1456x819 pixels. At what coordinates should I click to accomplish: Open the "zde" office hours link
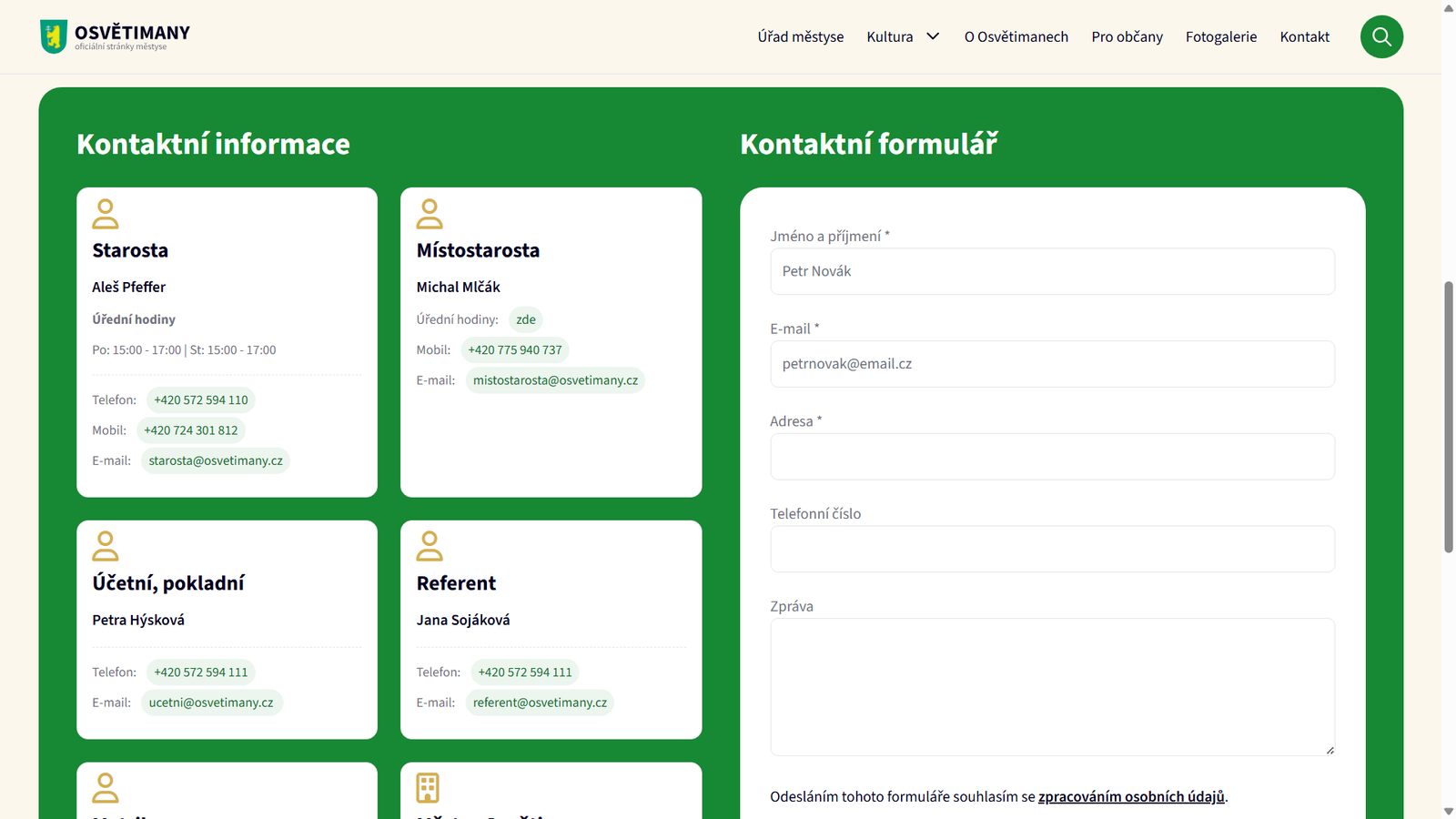click(x=525, y=319)
